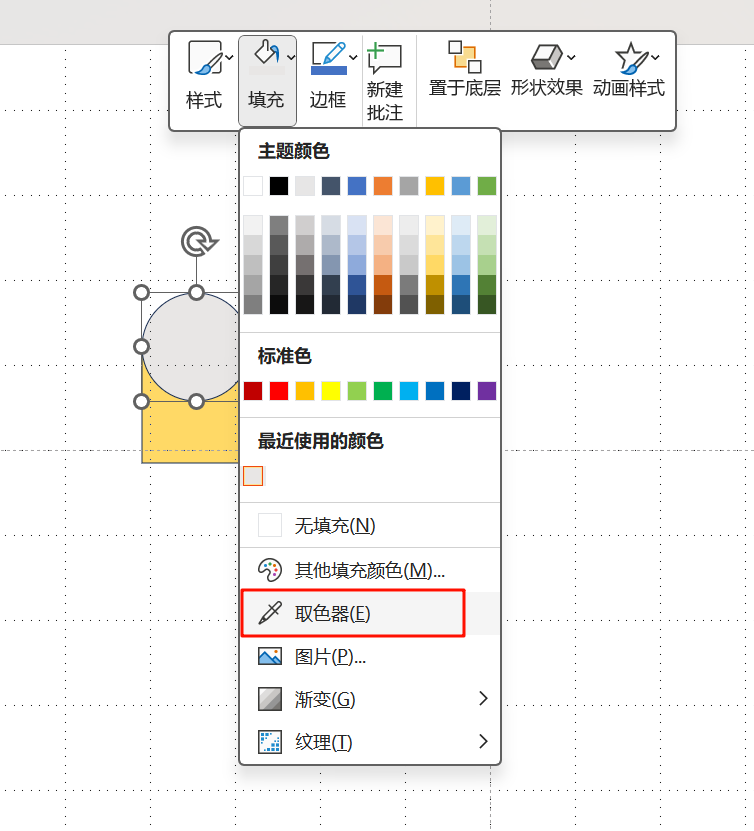Choose the recently used color swatch
Image resolution: width=754 pixels, height=831 pixels.
[x=253, y=476]
